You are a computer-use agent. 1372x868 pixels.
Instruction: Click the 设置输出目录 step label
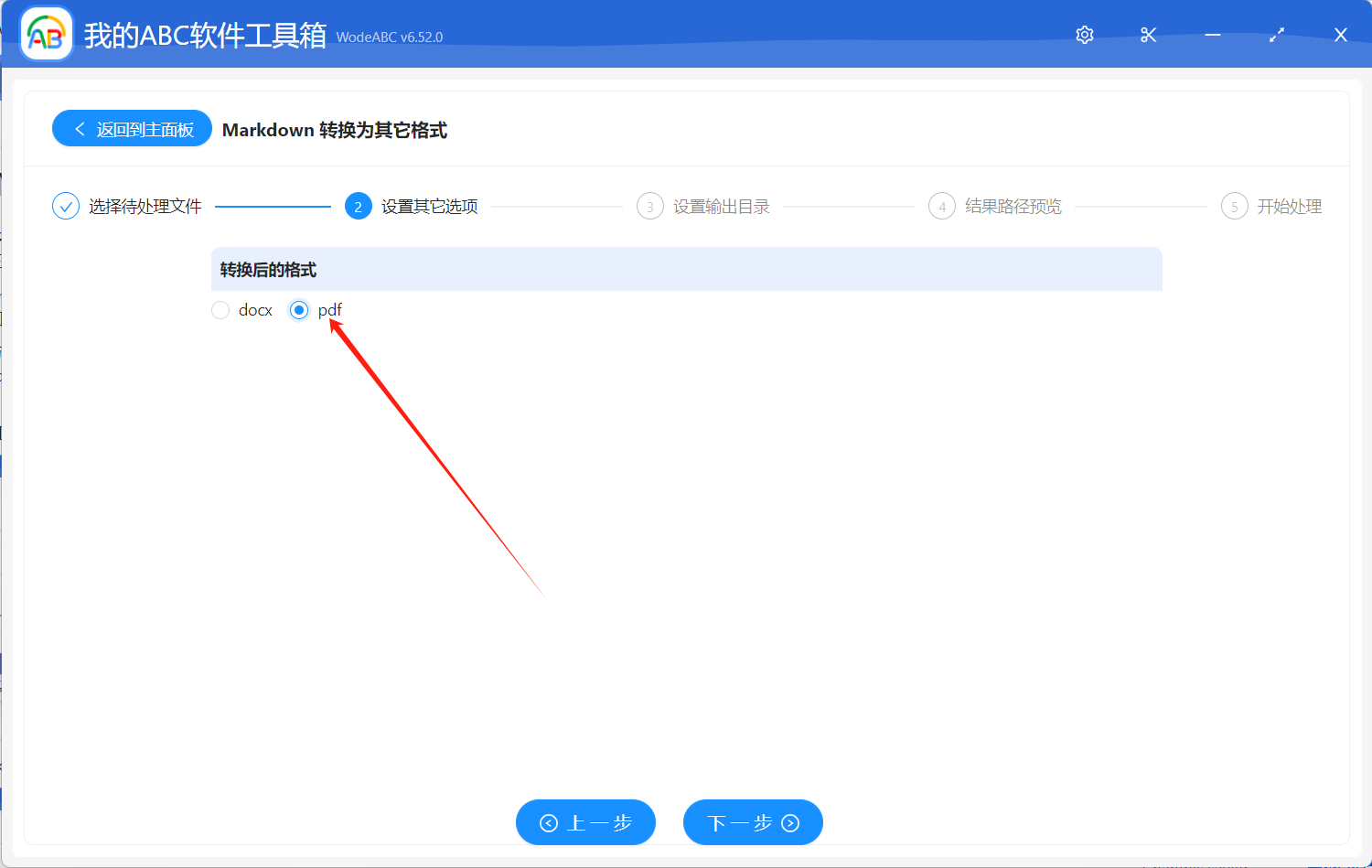point(722,206)
